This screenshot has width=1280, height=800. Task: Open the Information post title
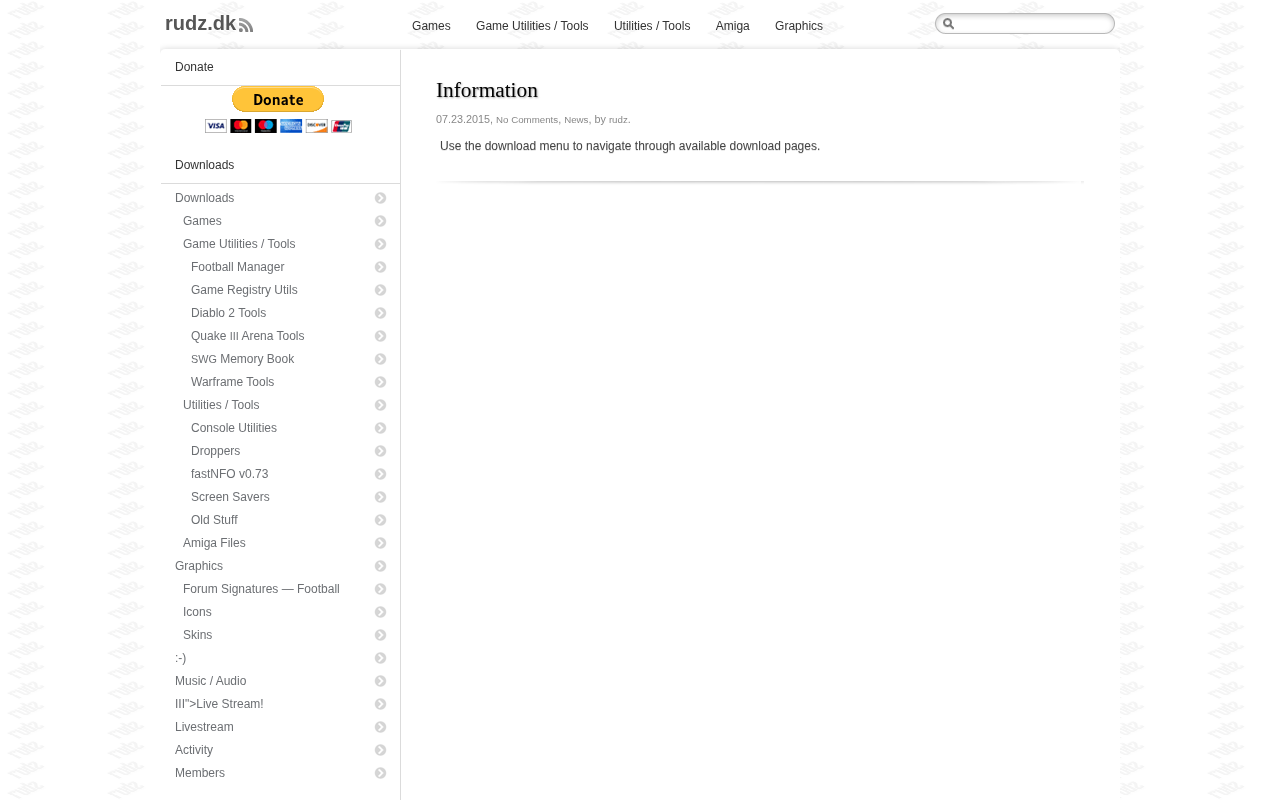tap(487, 90)
